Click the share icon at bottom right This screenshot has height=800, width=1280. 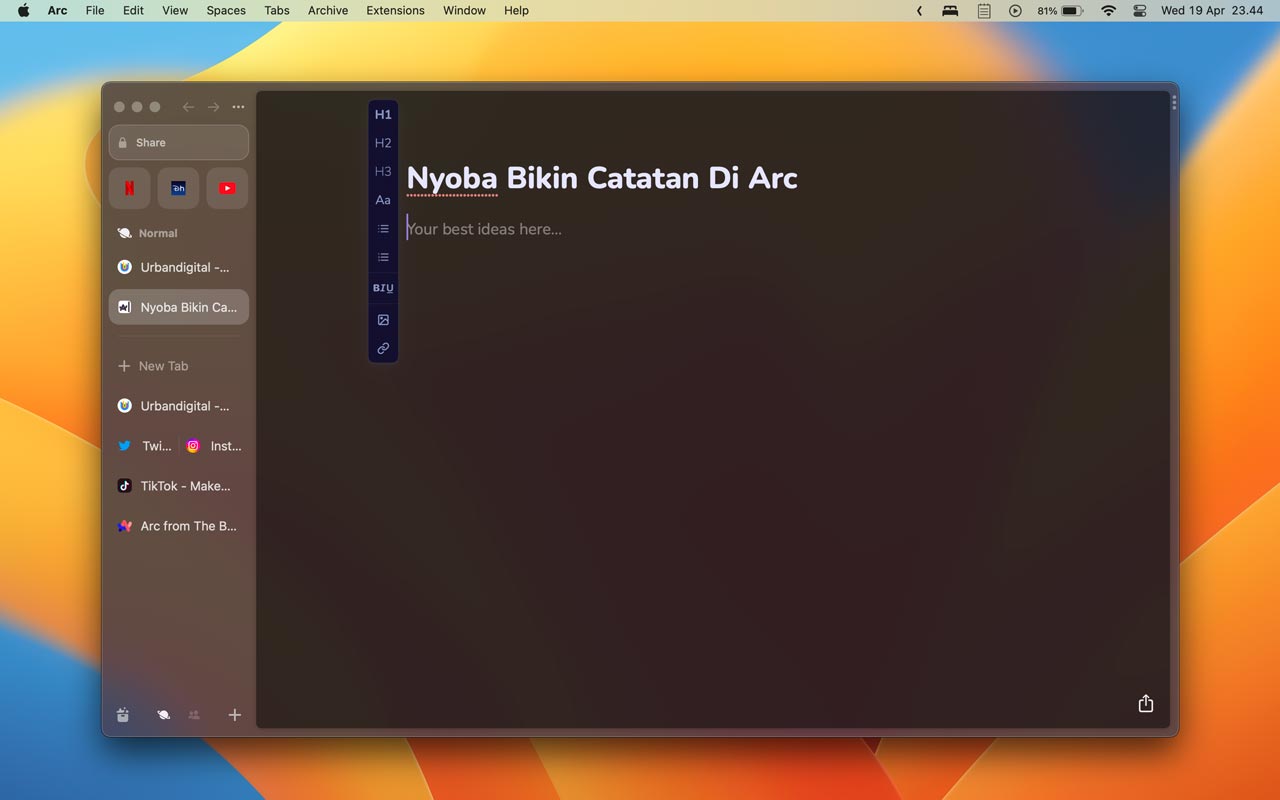1146,704
